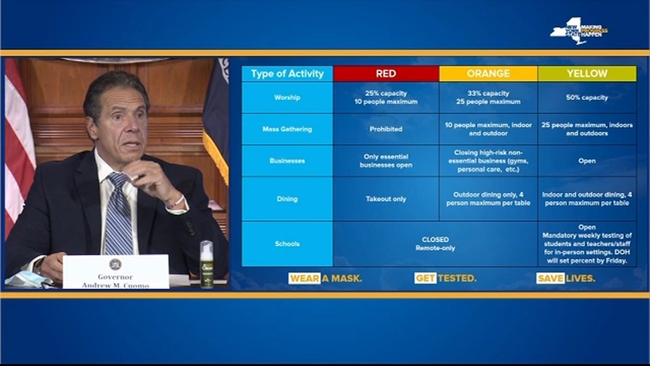Select the Dining row label

(287, 199)
